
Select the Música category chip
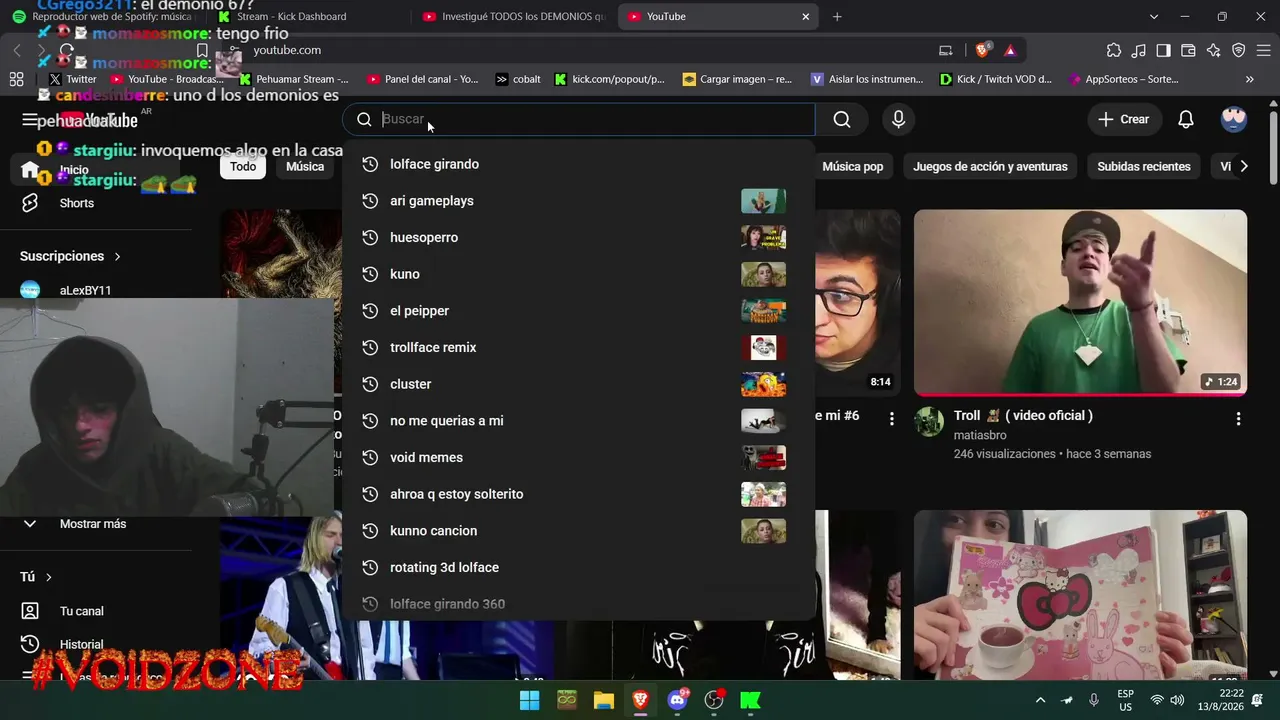point(305,167)
